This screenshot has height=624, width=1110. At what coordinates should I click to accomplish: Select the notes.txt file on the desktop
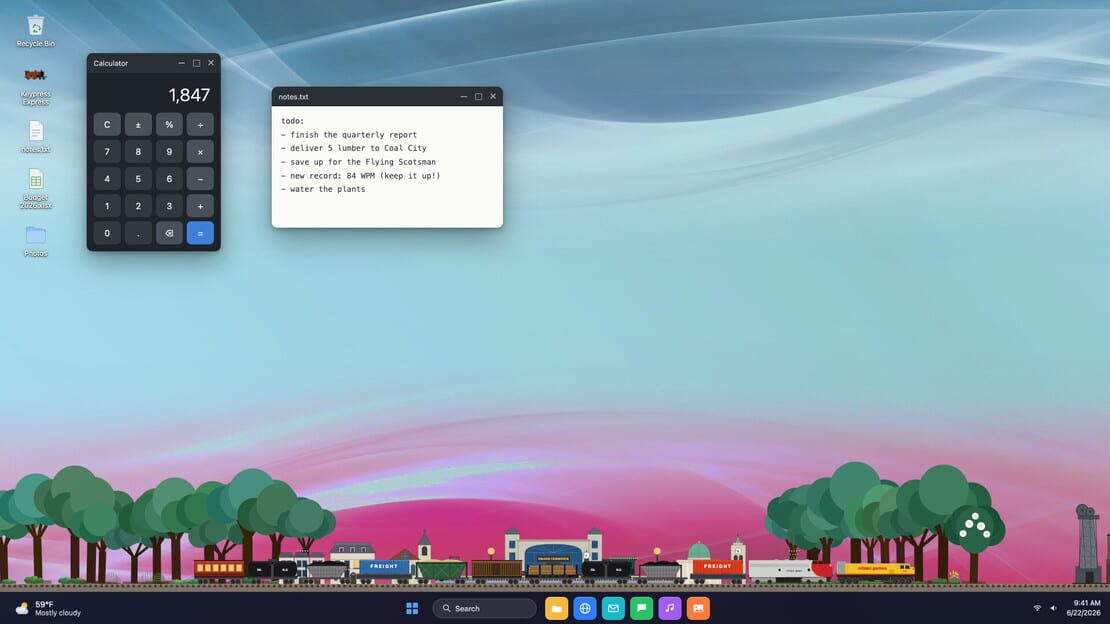[x=35, y=137]
